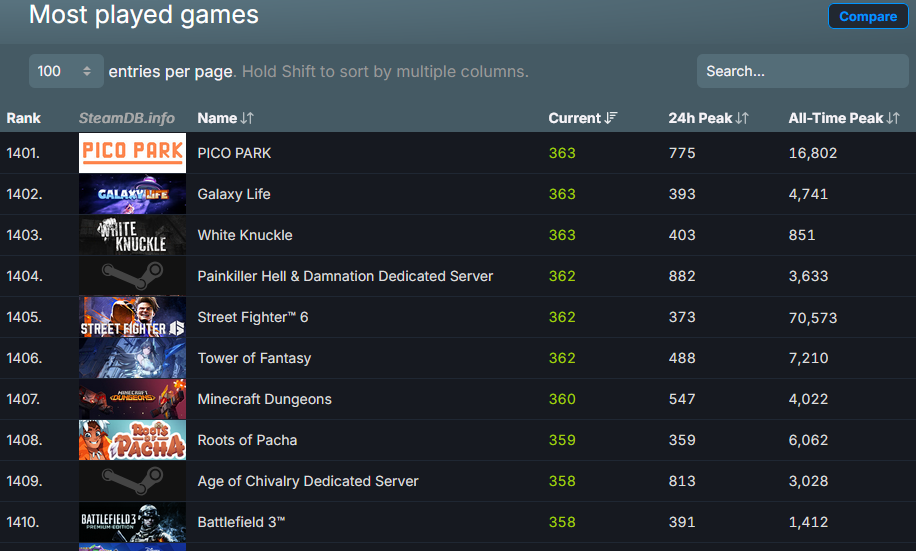This screenshot has width=916, height=551.
Task: Click the SteamDB.info column header
Action: [127, 118]
